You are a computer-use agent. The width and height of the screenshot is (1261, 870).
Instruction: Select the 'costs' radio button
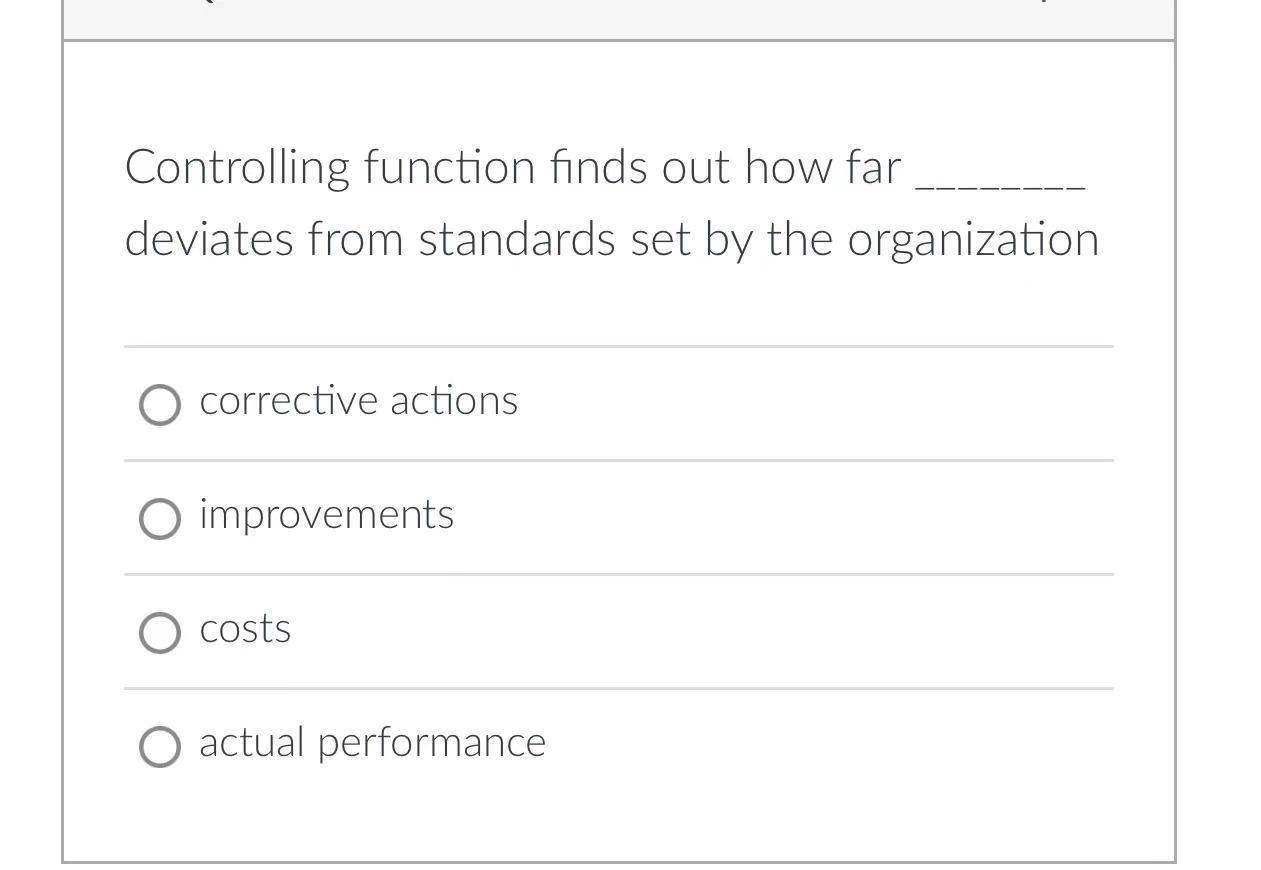(159, 632)
